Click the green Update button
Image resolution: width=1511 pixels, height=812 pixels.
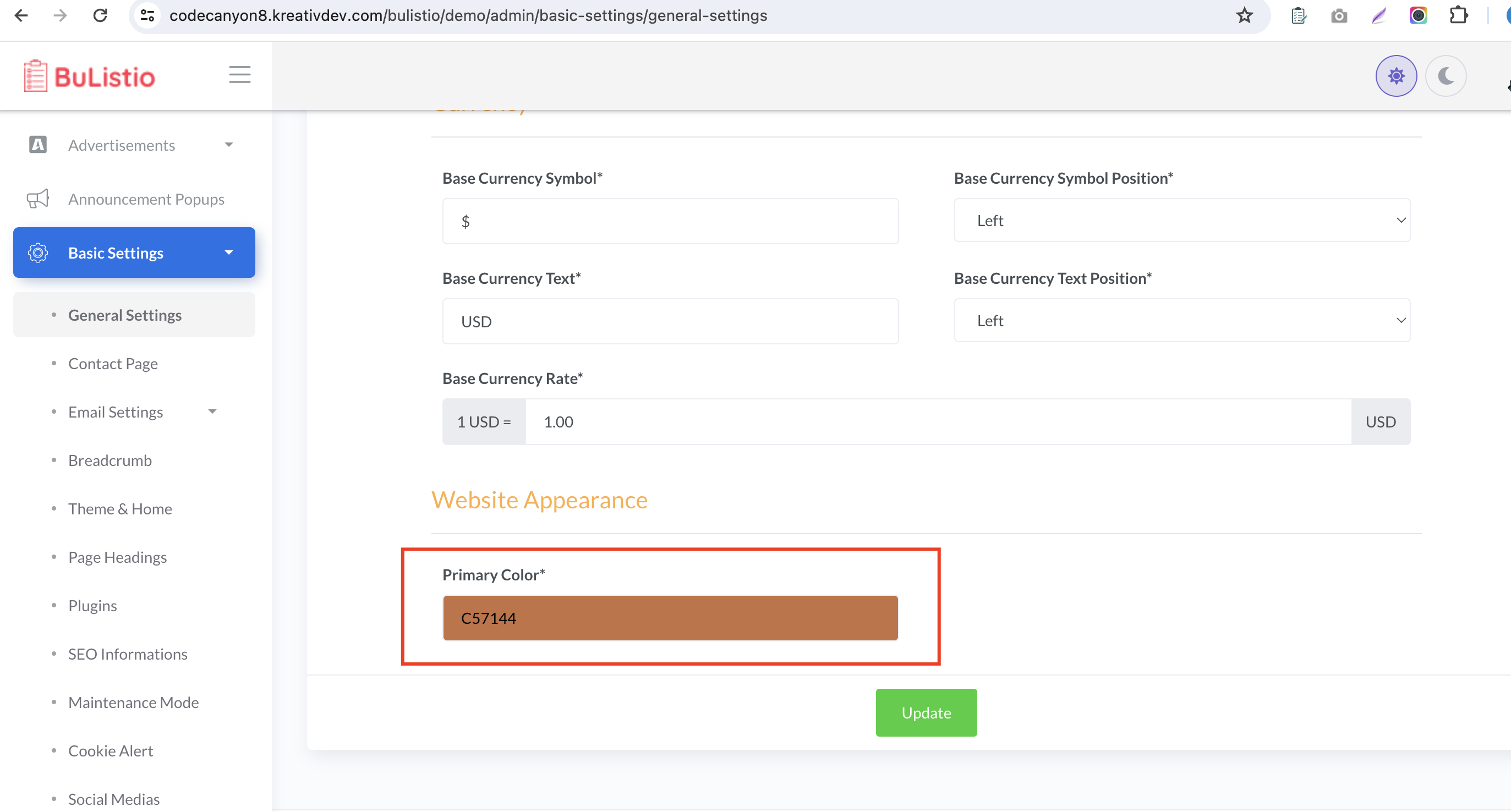tap(926, 712)
